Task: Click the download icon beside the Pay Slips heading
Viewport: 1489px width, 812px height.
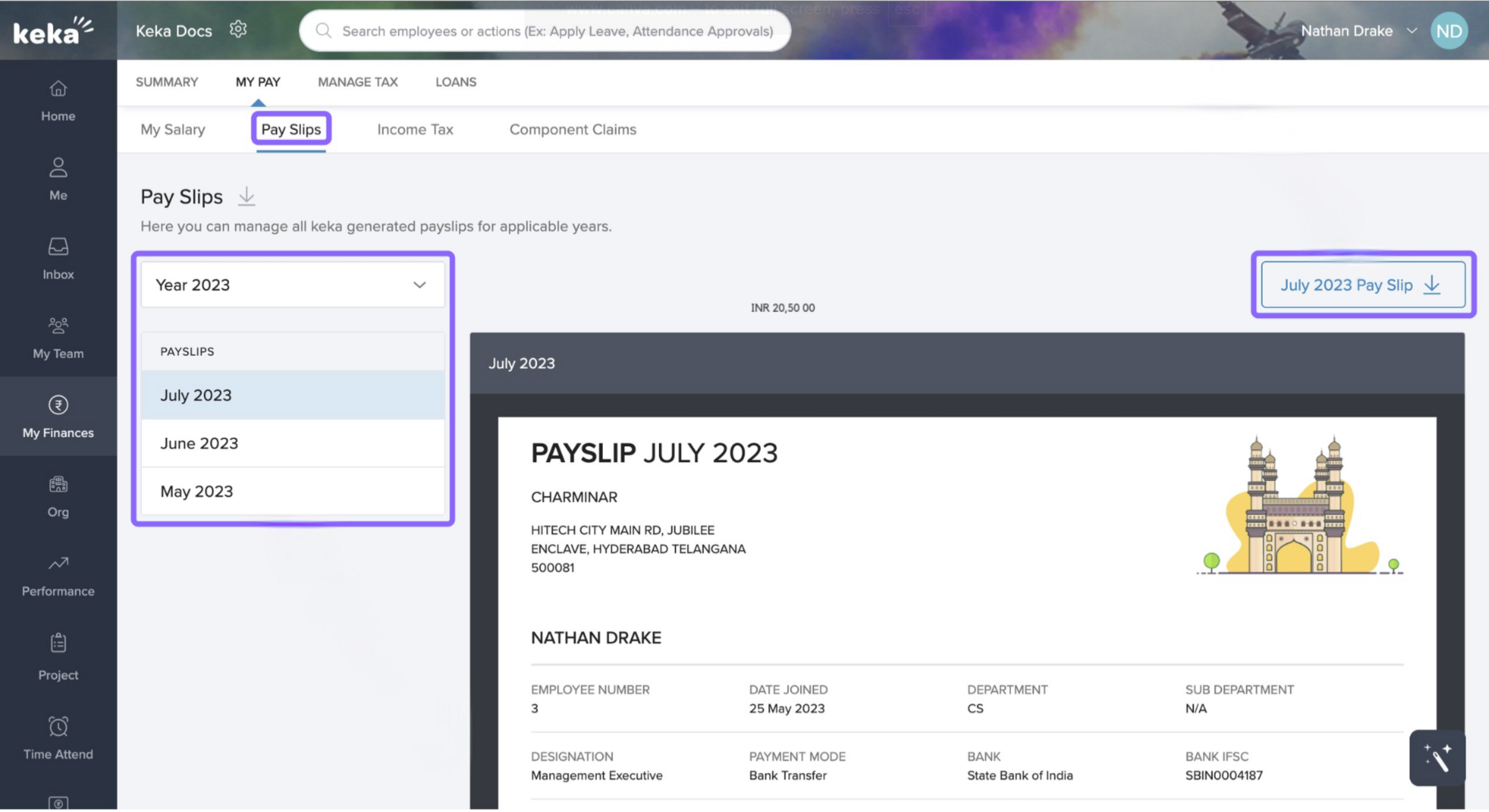Action: [247, 196]
